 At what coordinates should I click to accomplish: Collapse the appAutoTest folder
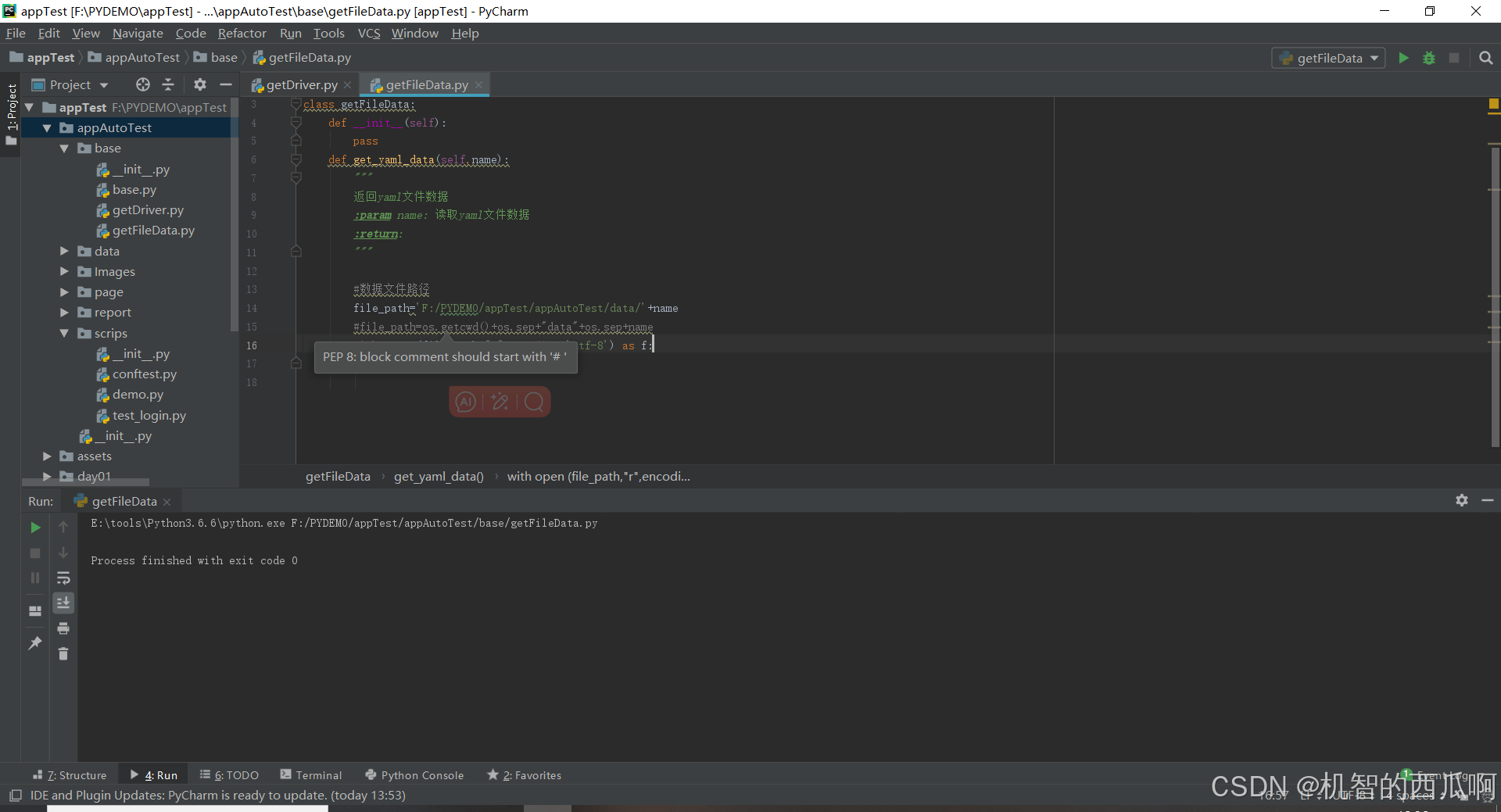(47, 127)
